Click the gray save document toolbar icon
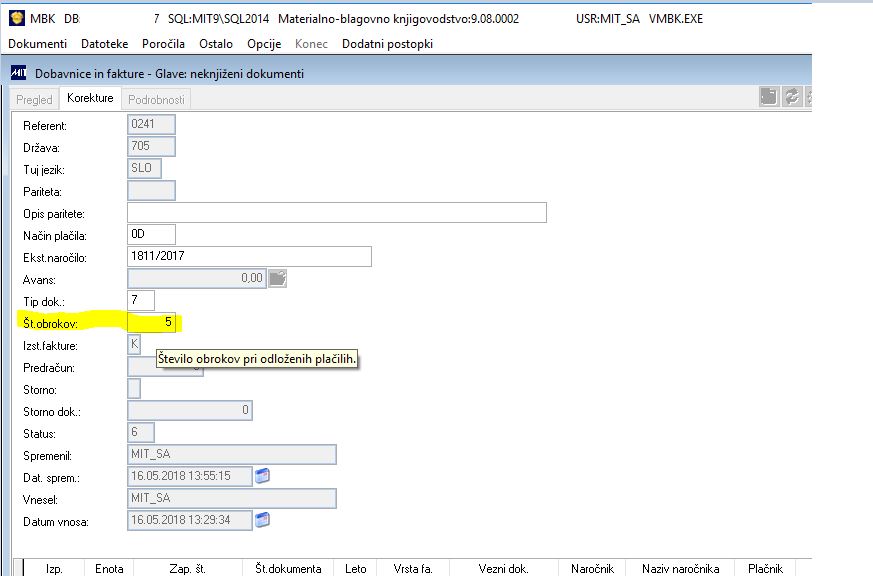 click(768, 97)
